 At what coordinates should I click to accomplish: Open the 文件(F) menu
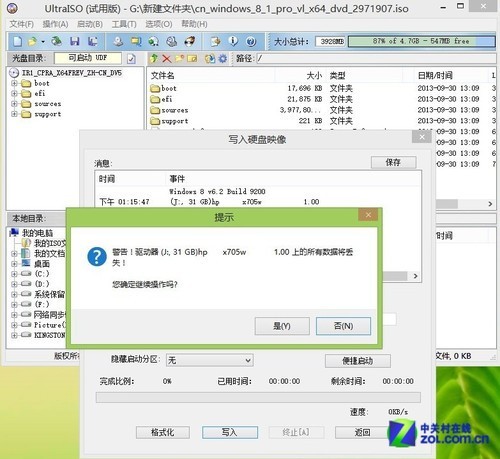21,24
